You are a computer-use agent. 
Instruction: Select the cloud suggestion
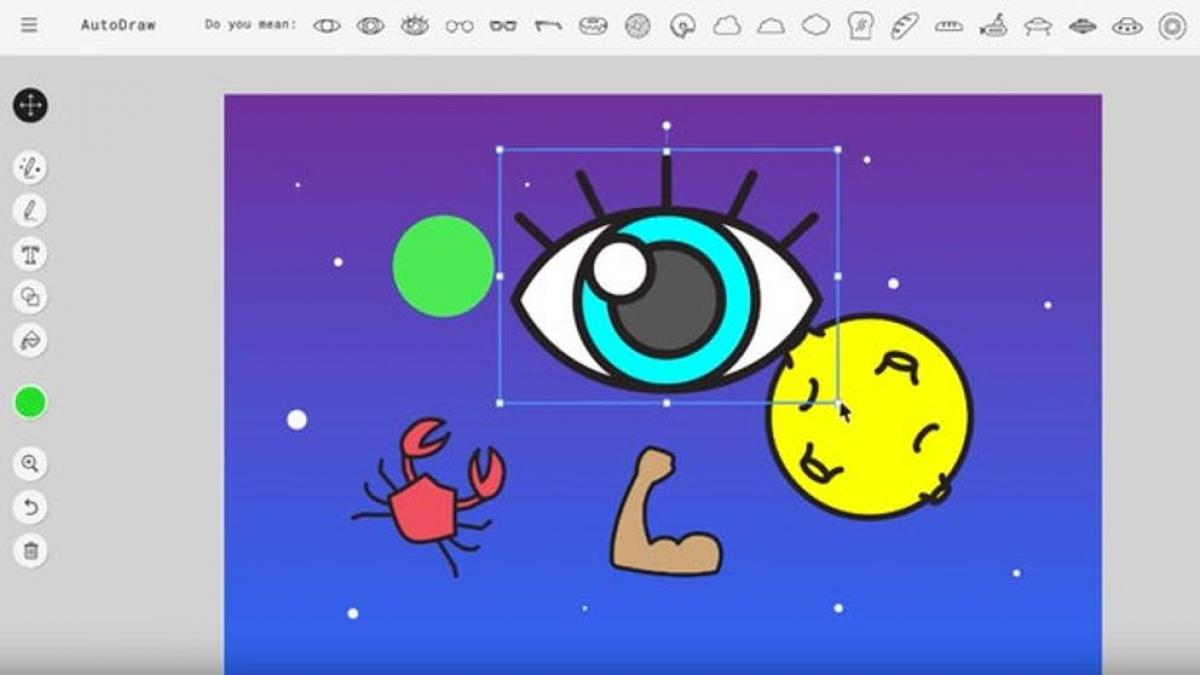tap(724, 24)
